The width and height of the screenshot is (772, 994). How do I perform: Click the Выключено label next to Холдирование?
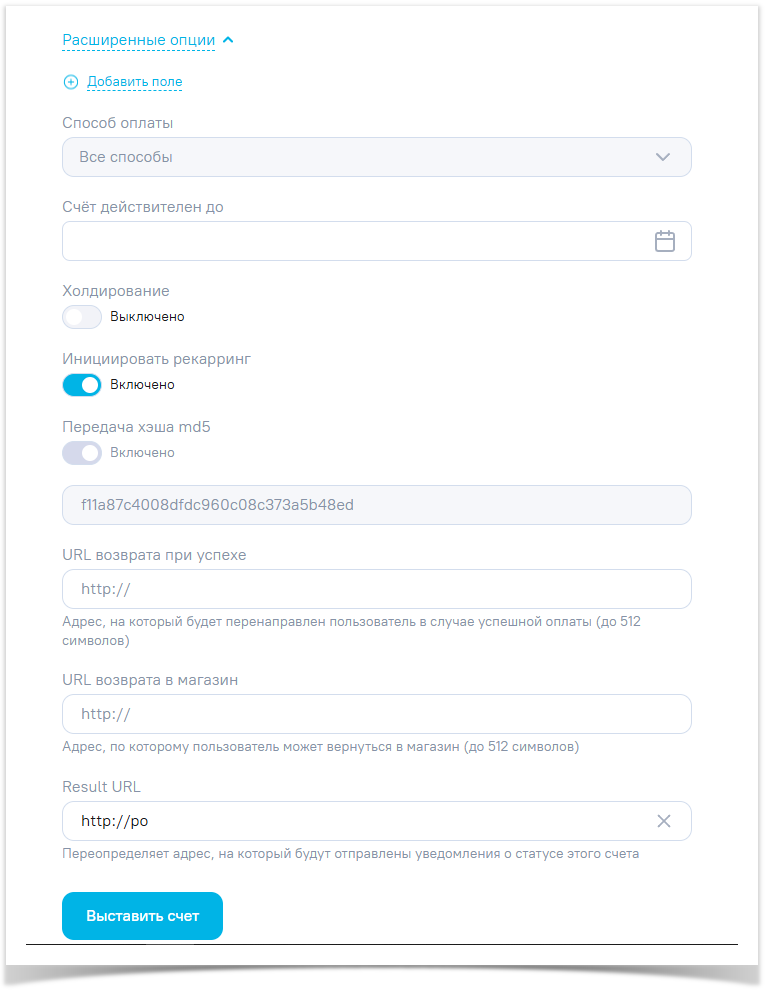tap(147, 317)
